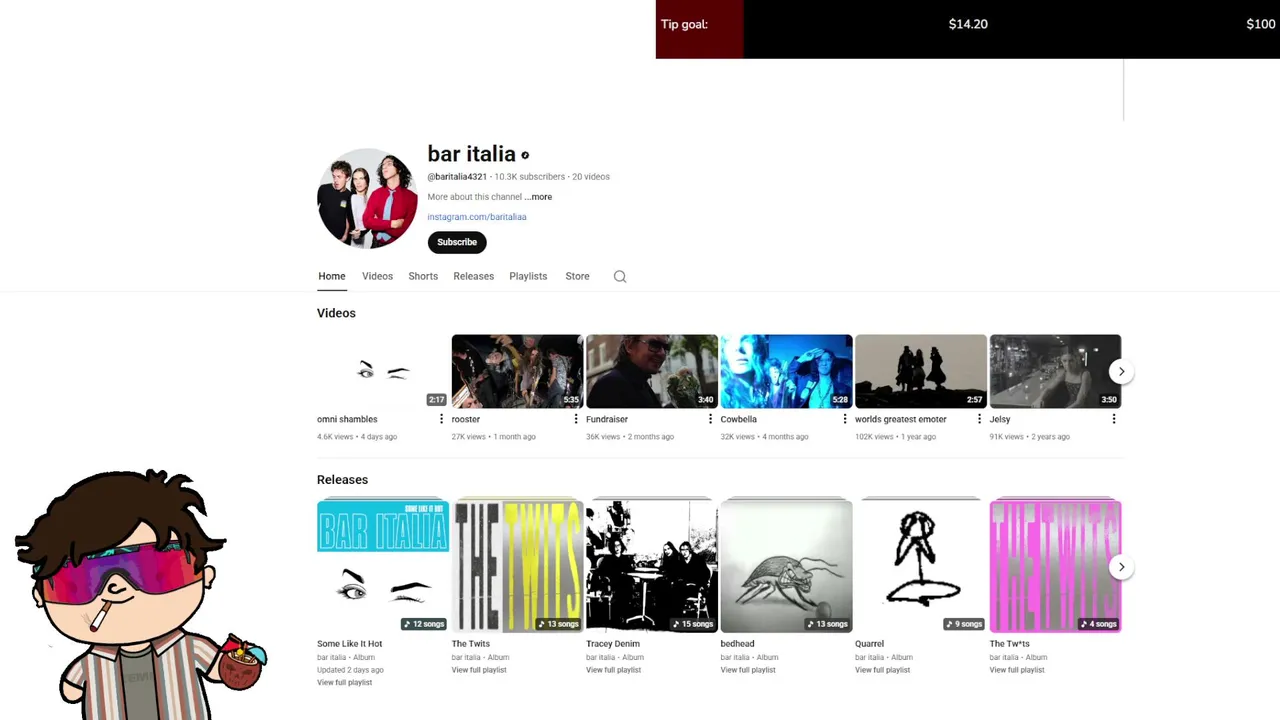Viewport: 1280px width, 720px height.
Task: View full playlist for Some Like It Hot
Action: pos(344,682)
